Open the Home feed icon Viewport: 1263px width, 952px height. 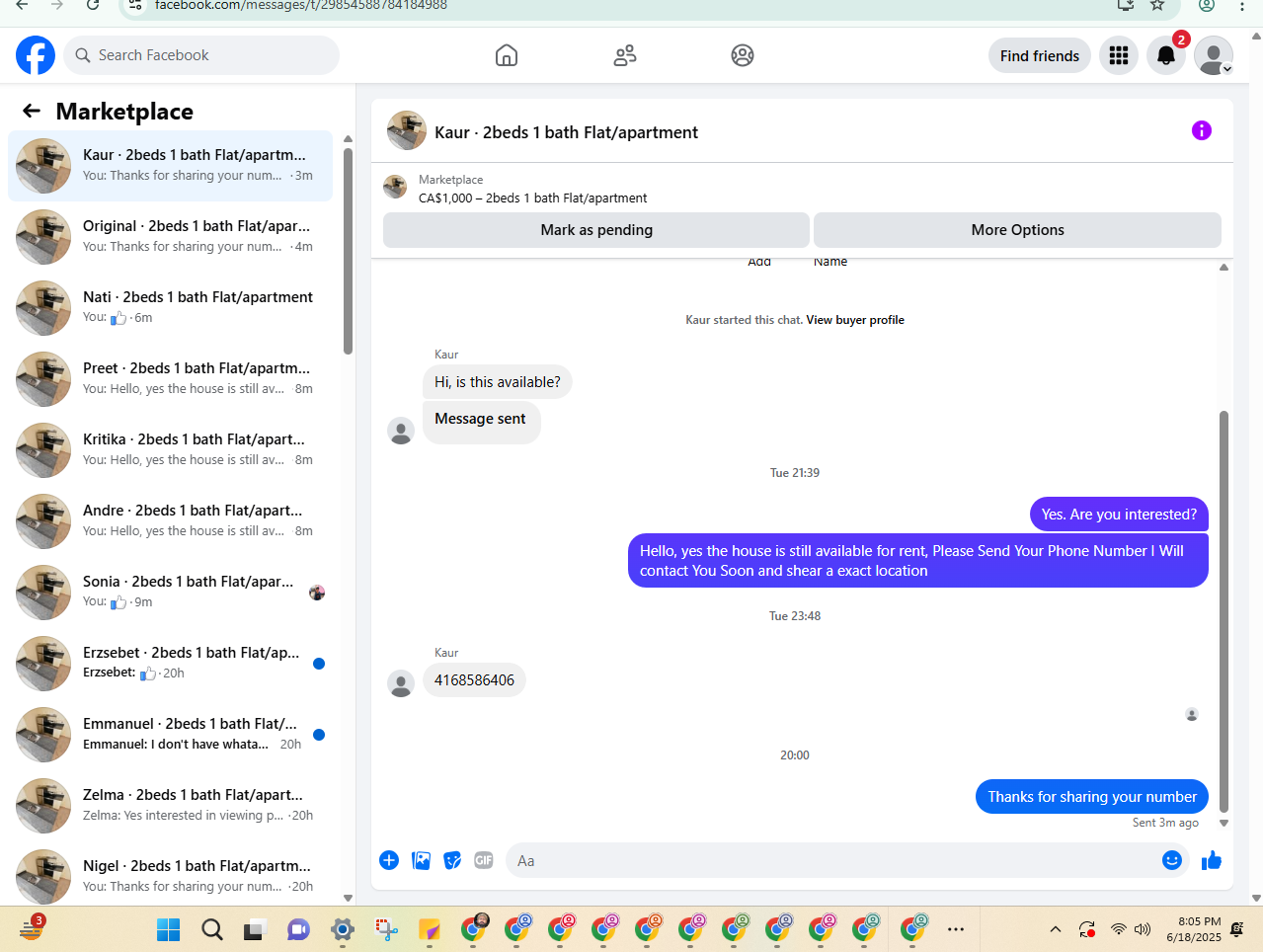(x=507, y=55)
